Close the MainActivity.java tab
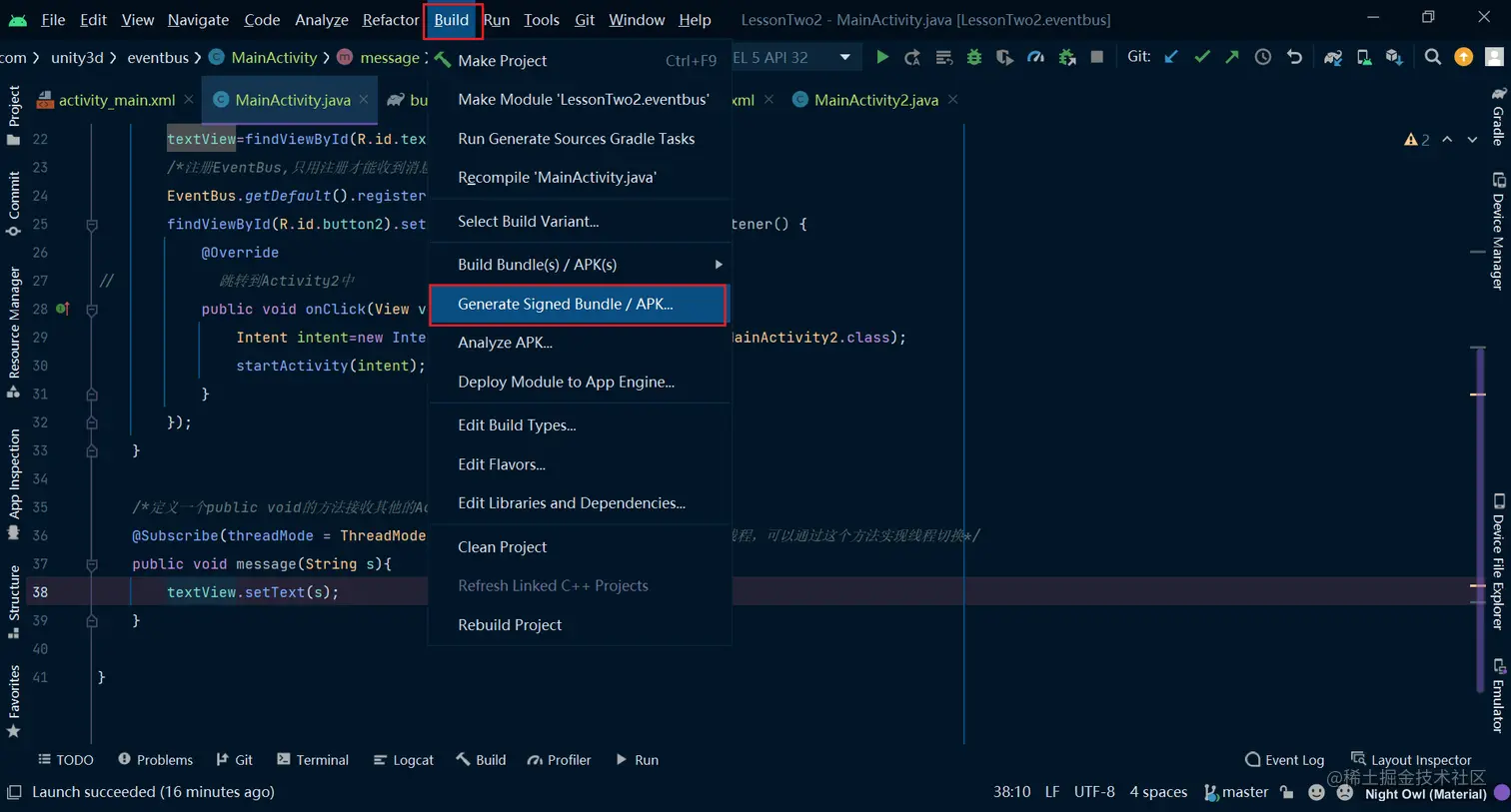This screenshot has width=1511, height=812. point(364,100)
